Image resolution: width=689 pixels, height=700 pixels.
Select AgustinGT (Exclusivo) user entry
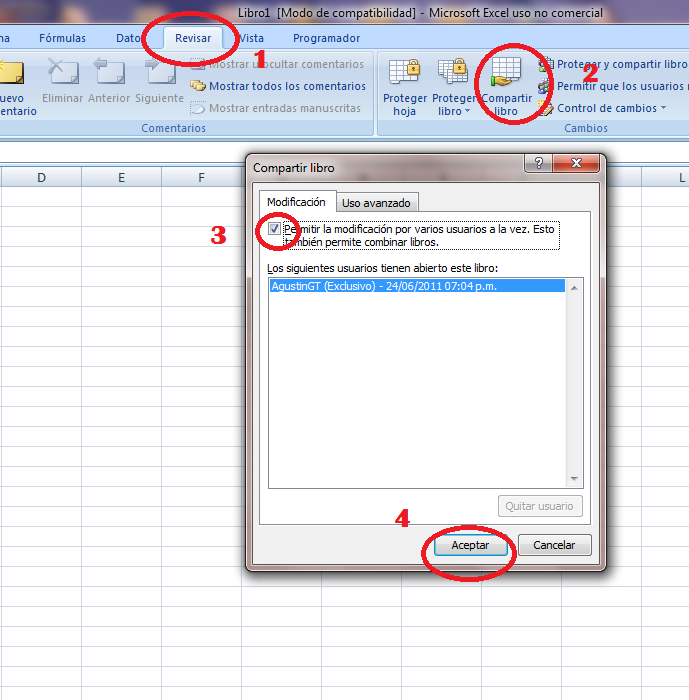click(x=417, y=286)
